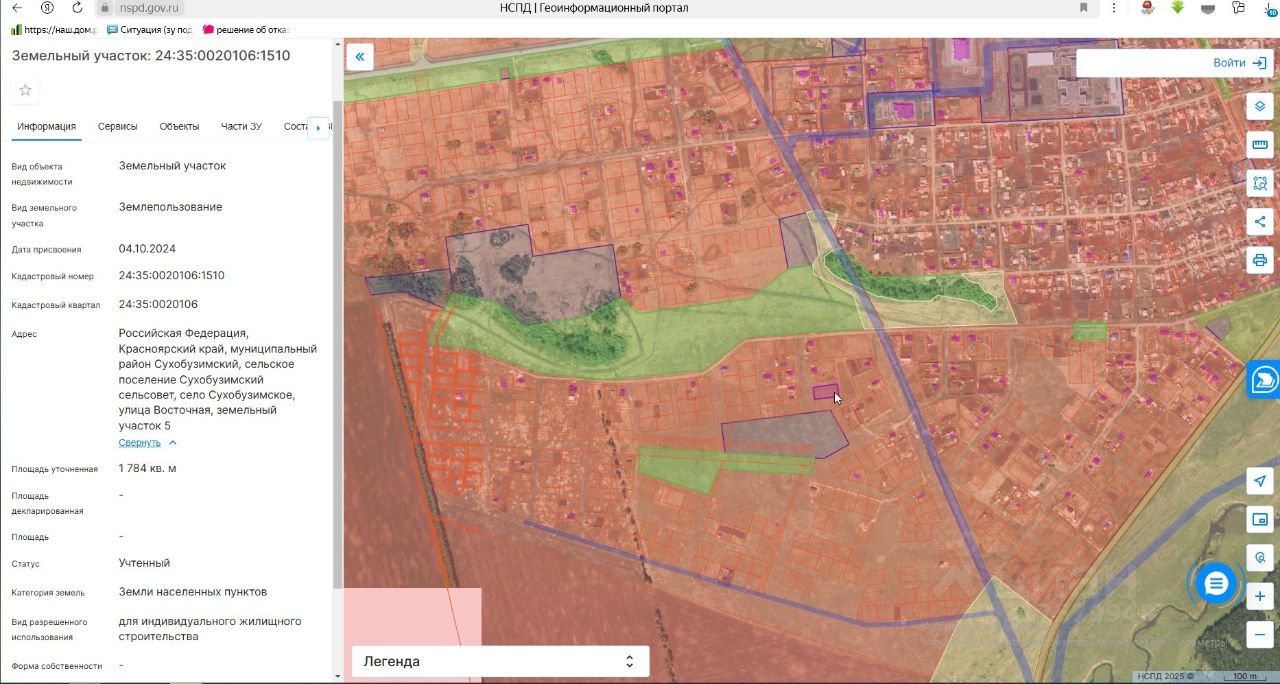Open the chat assistant bubble
1280x684 pixels.
coord(1216,584)
